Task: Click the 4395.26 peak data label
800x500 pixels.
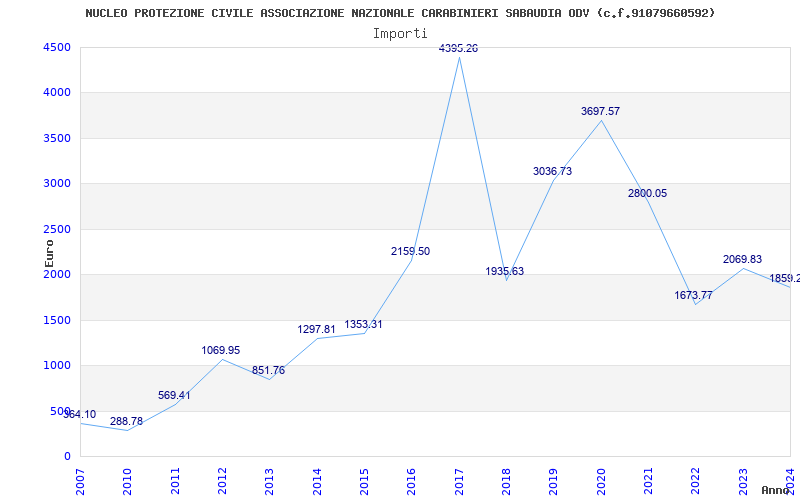Action: tap(458, 48)
